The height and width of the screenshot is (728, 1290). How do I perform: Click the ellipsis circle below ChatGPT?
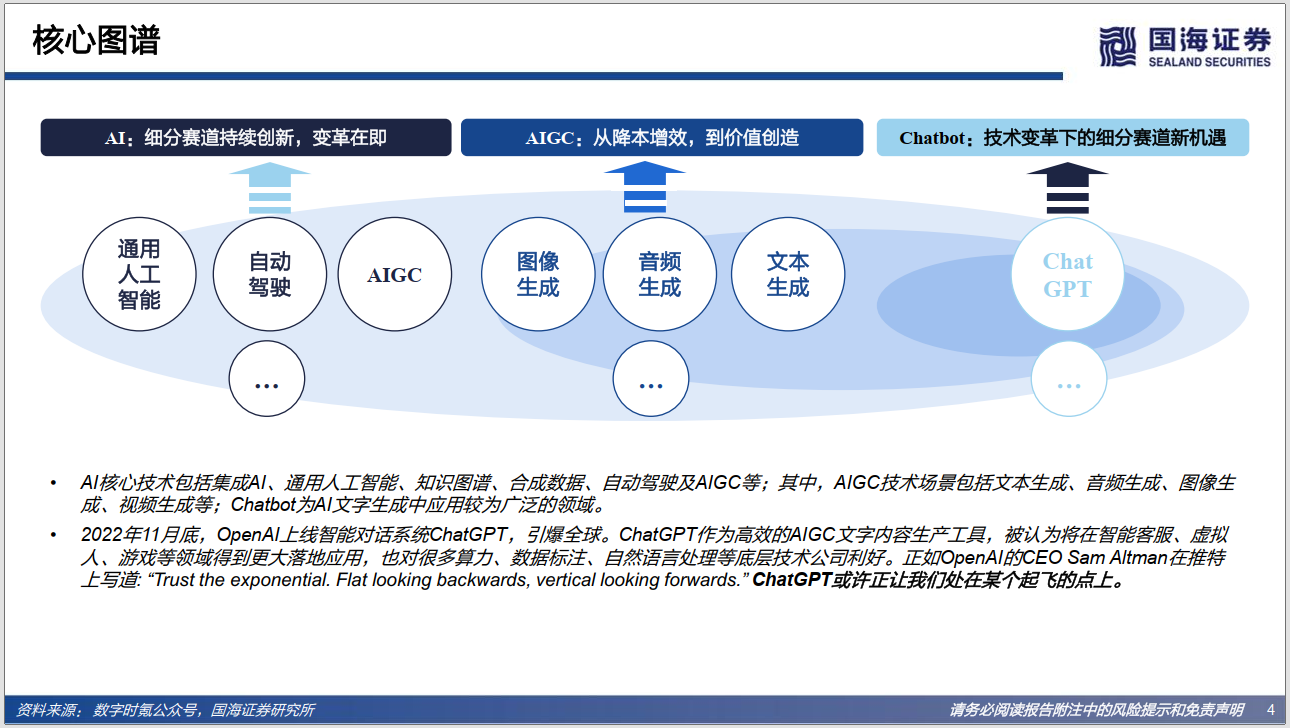pyautogui.click(x=1069, y=379)
